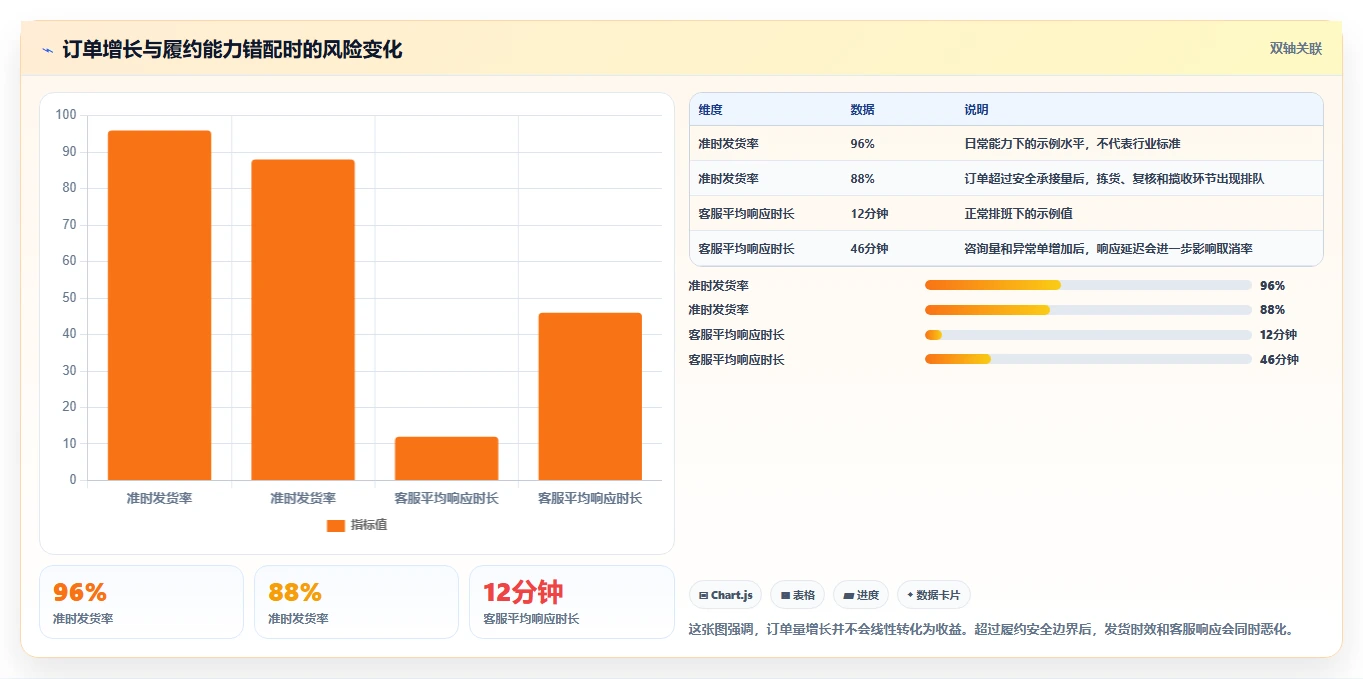Click the lightning icon beside the title
Image resolution: width=1363 pixels, height=679 pixels.
[47, 49]
